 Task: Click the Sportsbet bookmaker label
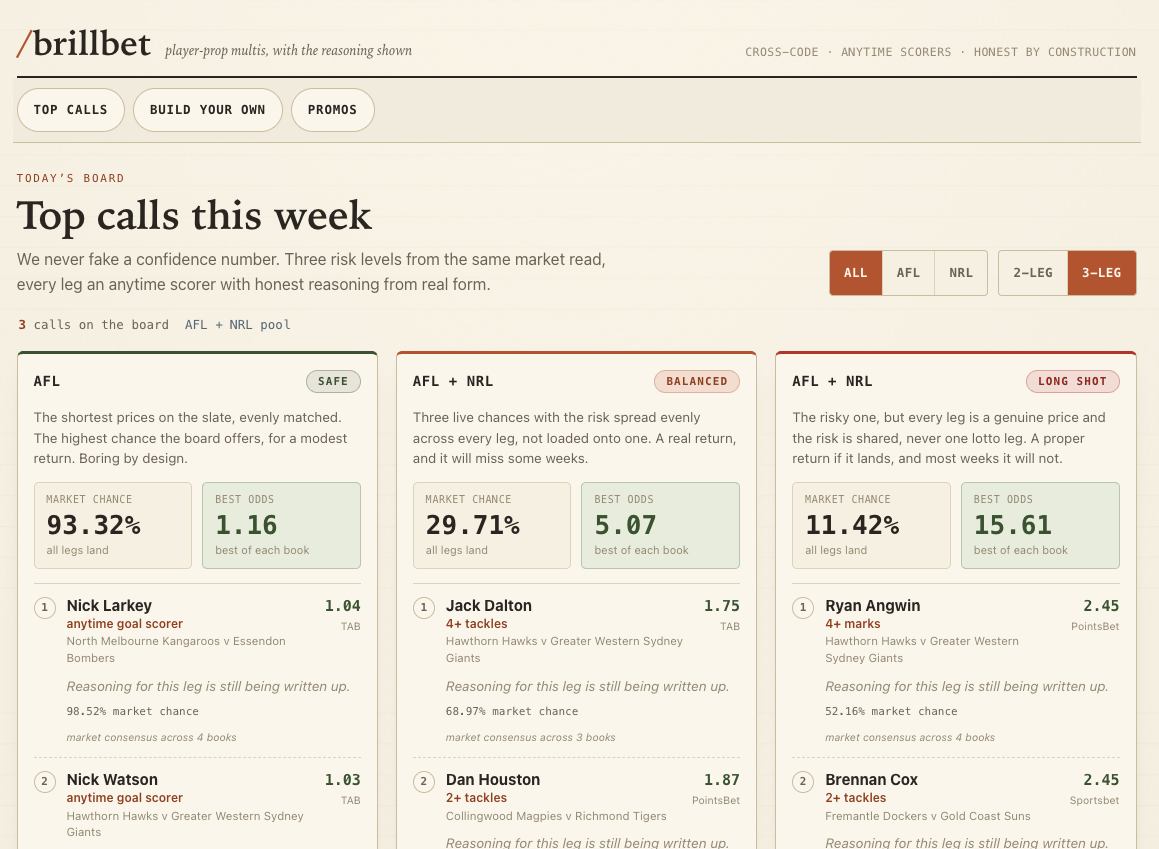point(1094,801)
